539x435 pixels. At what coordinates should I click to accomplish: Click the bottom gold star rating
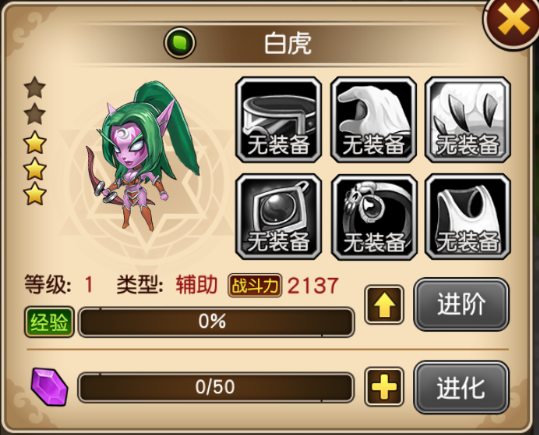pos(35,194)
